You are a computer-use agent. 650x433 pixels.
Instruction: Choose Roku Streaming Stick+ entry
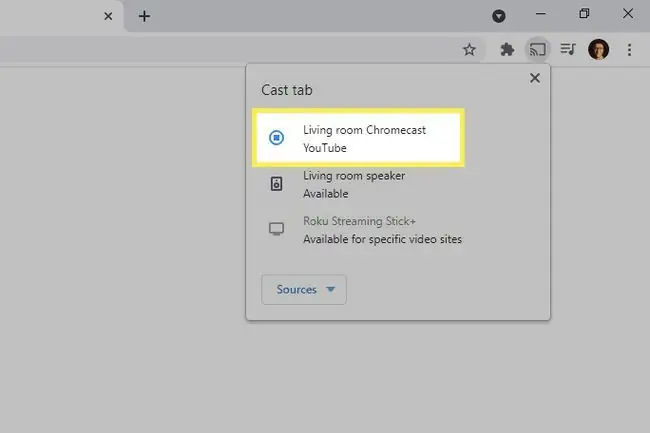coord(365,230)
